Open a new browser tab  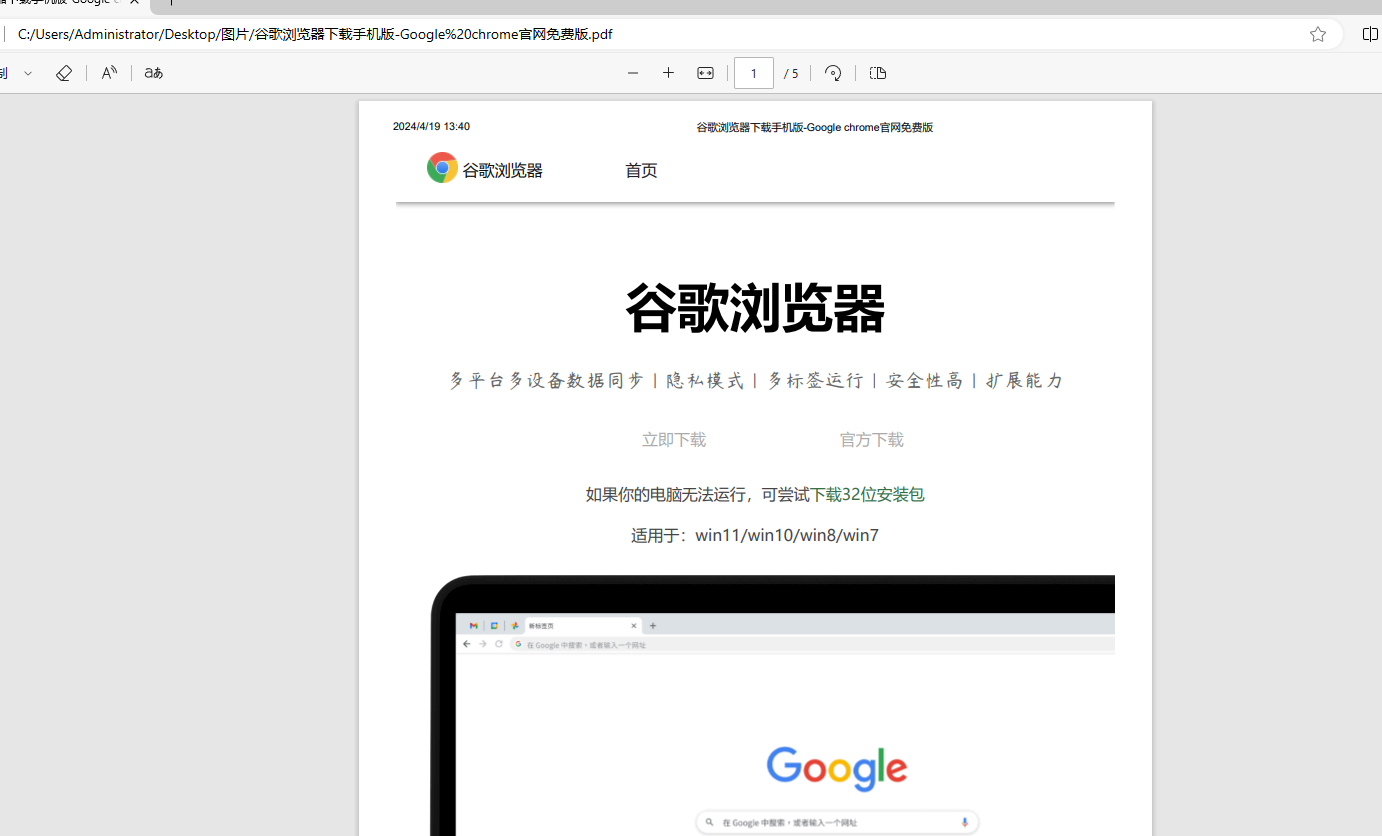pyautogui.click(x=170, y=2)
